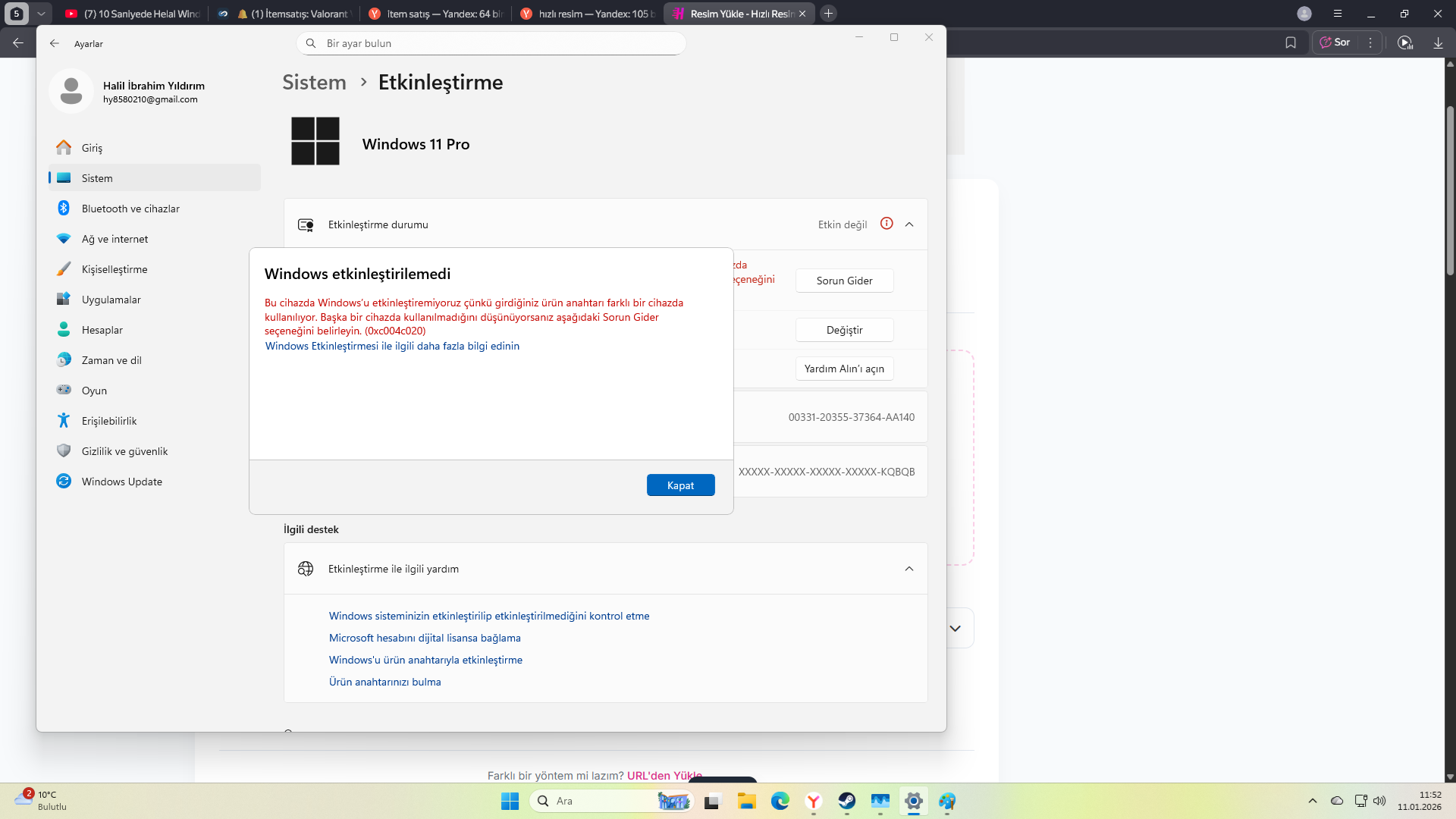This screenshot has height=819, width=1456.
Task: Collapse Etkinleştirme durumu section chevron
Action: (x=909, y=224)
